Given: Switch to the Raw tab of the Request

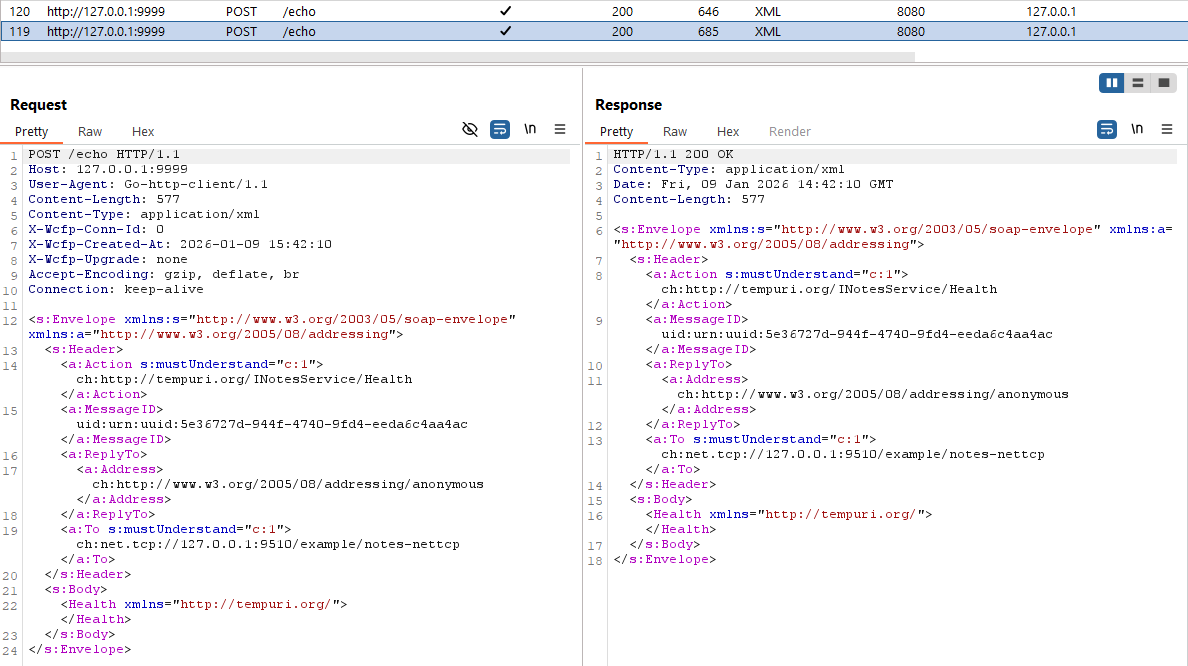Looking at the screenshot, I should (x=89, y=131).
